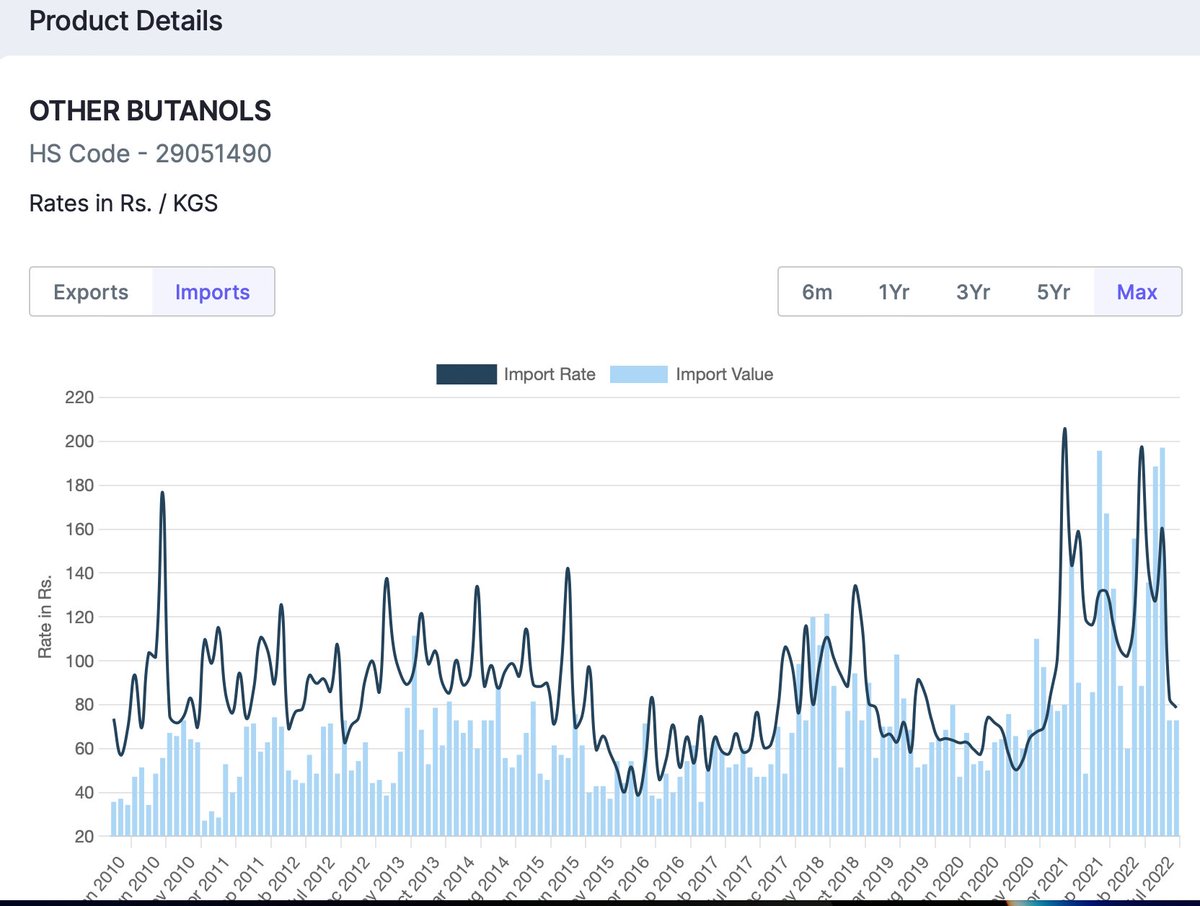The height and width of the screenshot is (906, 1200).
Task: Choose the 3Yr time range
Action: [x=973, y=292]
